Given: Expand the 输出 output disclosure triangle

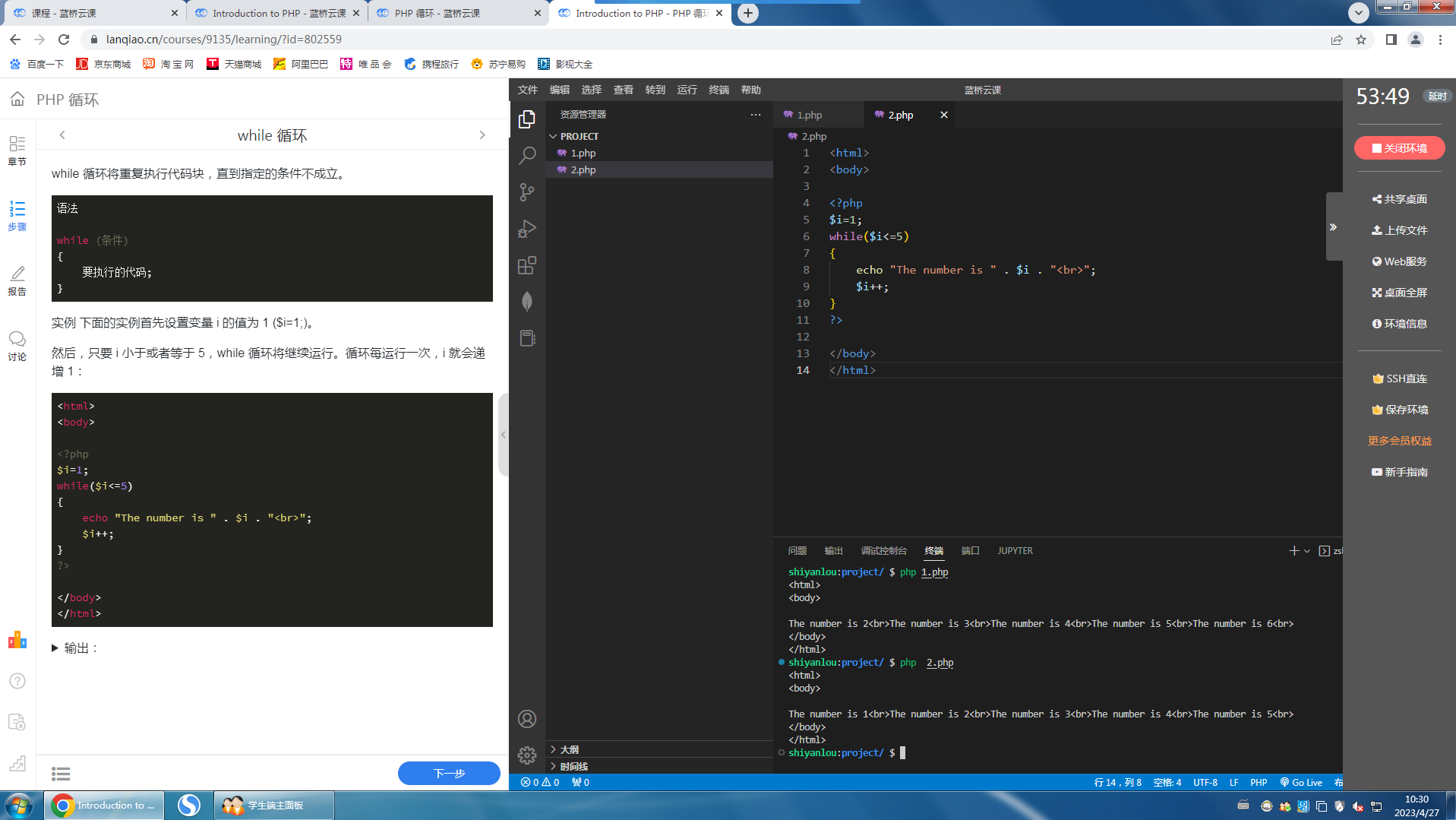Looking at the screenshot, I should (55, 648).
